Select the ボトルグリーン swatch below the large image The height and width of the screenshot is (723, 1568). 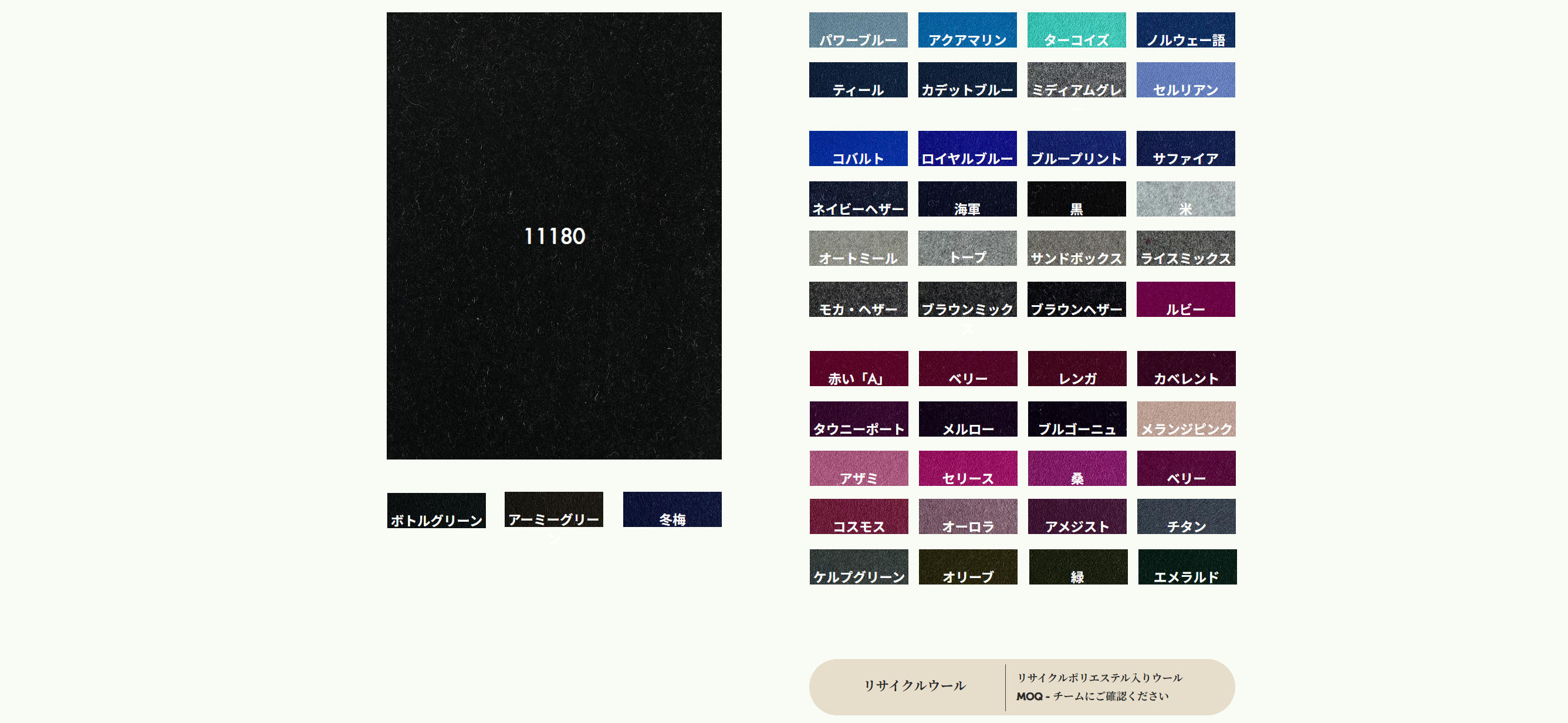(x=436, y=510)
